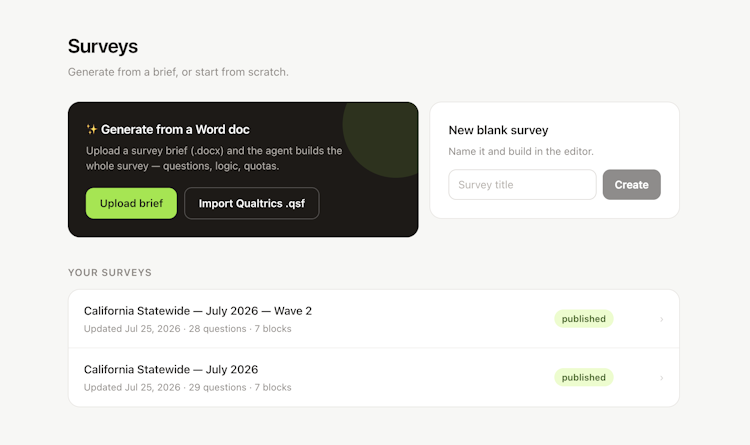Click the sparkle icon beside Generate heading

(91, 129)
